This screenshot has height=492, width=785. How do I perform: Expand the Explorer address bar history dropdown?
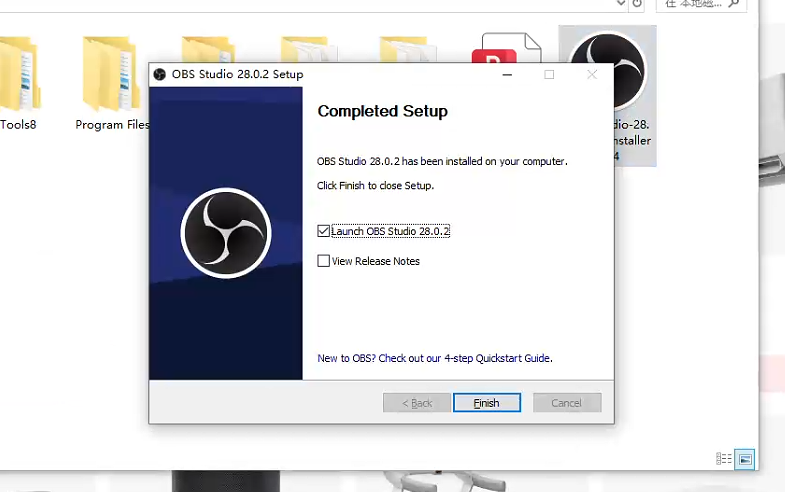621,3
